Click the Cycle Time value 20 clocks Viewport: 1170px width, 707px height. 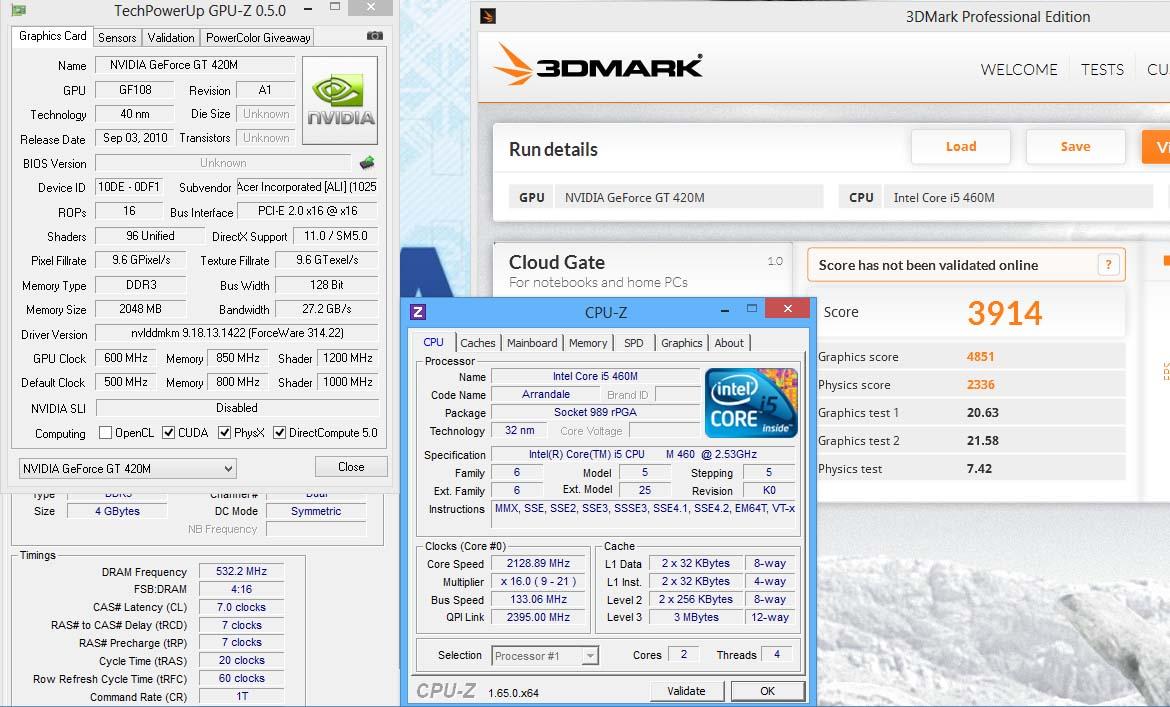[x=241, y=661]
